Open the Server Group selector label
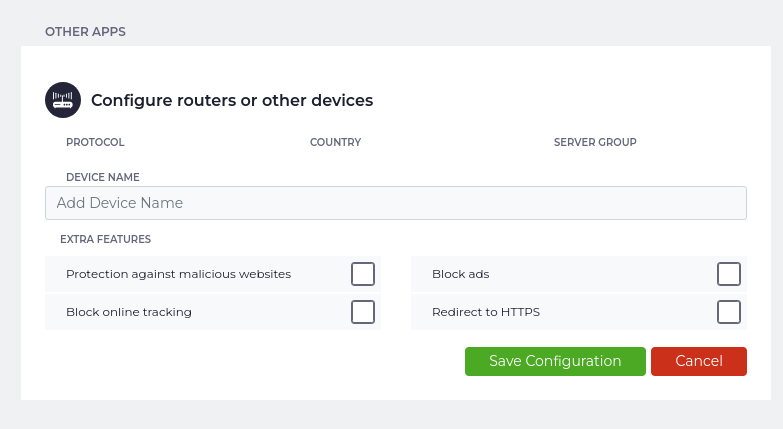The width and height of the screenshot is (783, 429). (595, 142)
